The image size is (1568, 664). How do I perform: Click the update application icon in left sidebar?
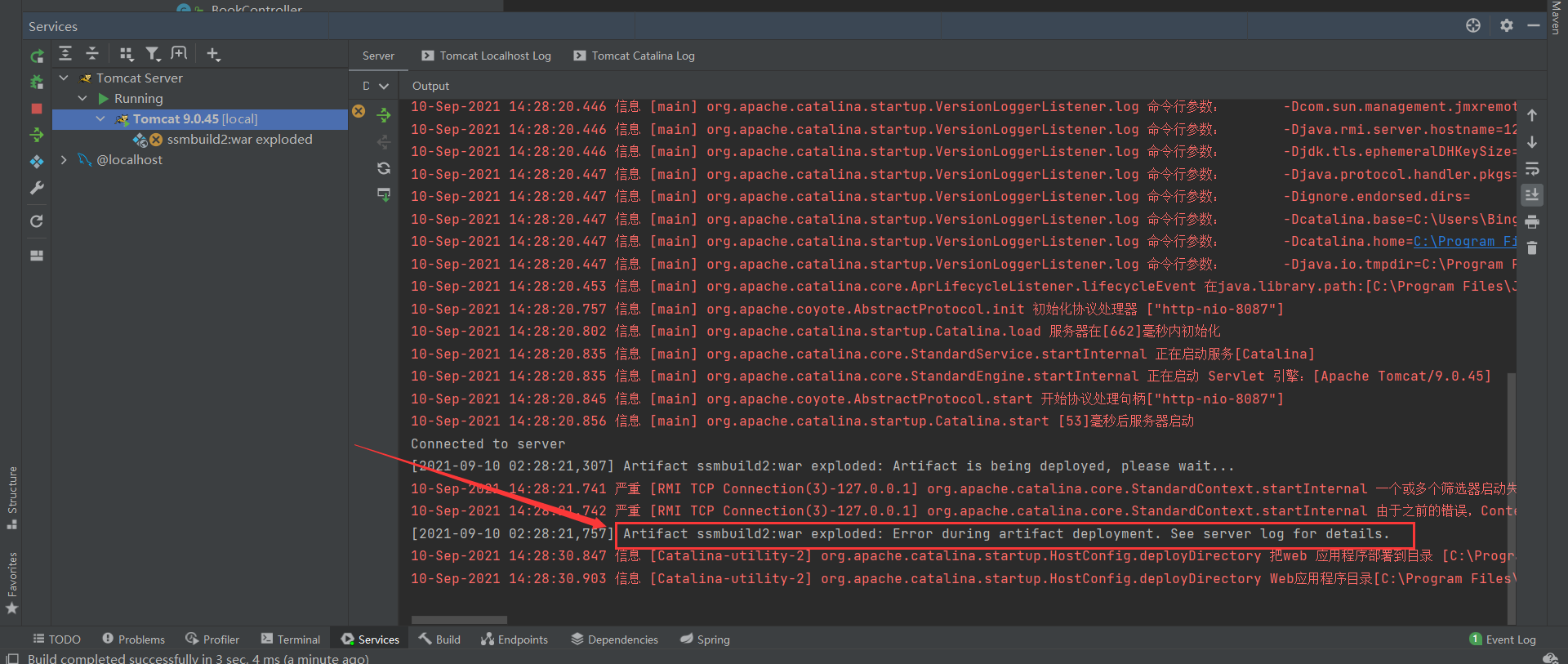pos(37,162)
